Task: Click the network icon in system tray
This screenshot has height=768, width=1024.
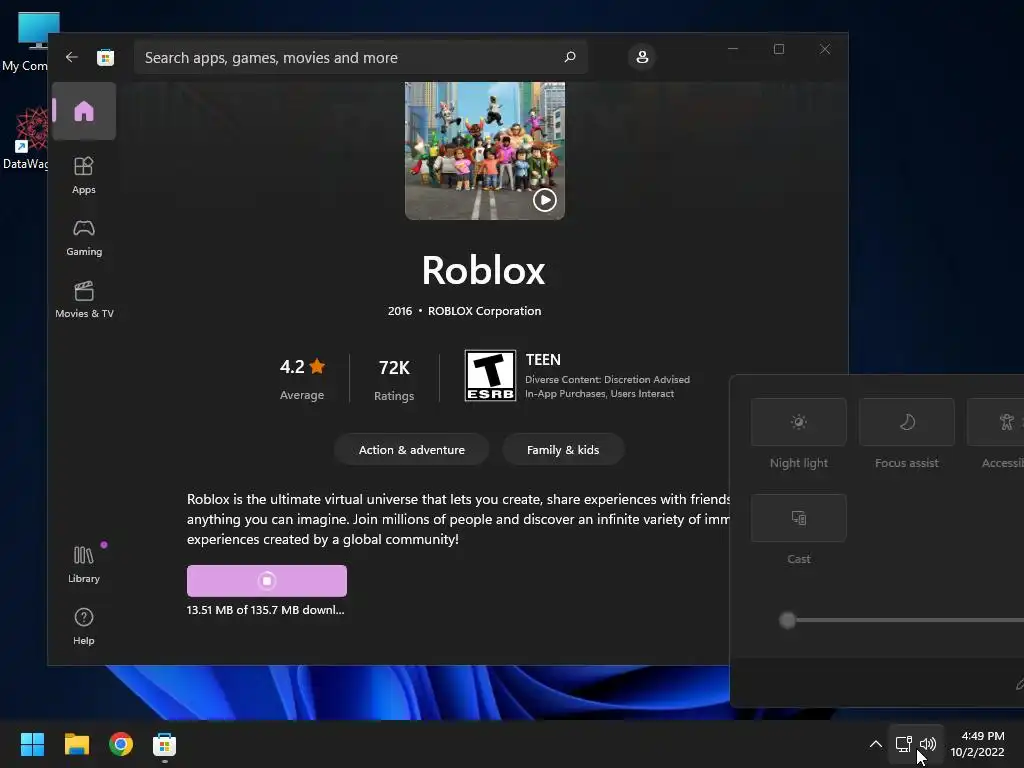Action: tap(903, 744)
